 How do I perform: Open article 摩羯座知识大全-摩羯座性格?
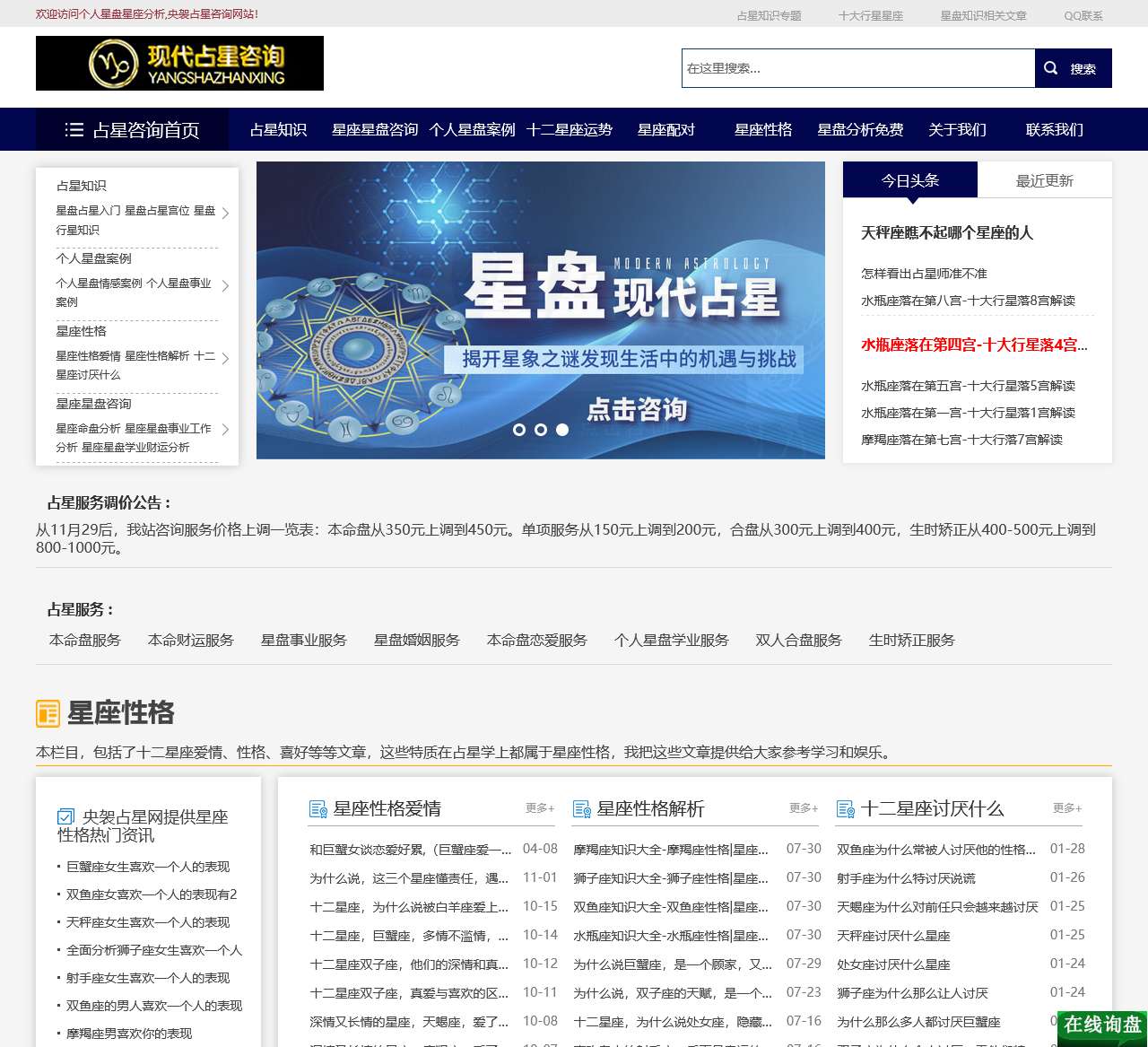(671, 850)
